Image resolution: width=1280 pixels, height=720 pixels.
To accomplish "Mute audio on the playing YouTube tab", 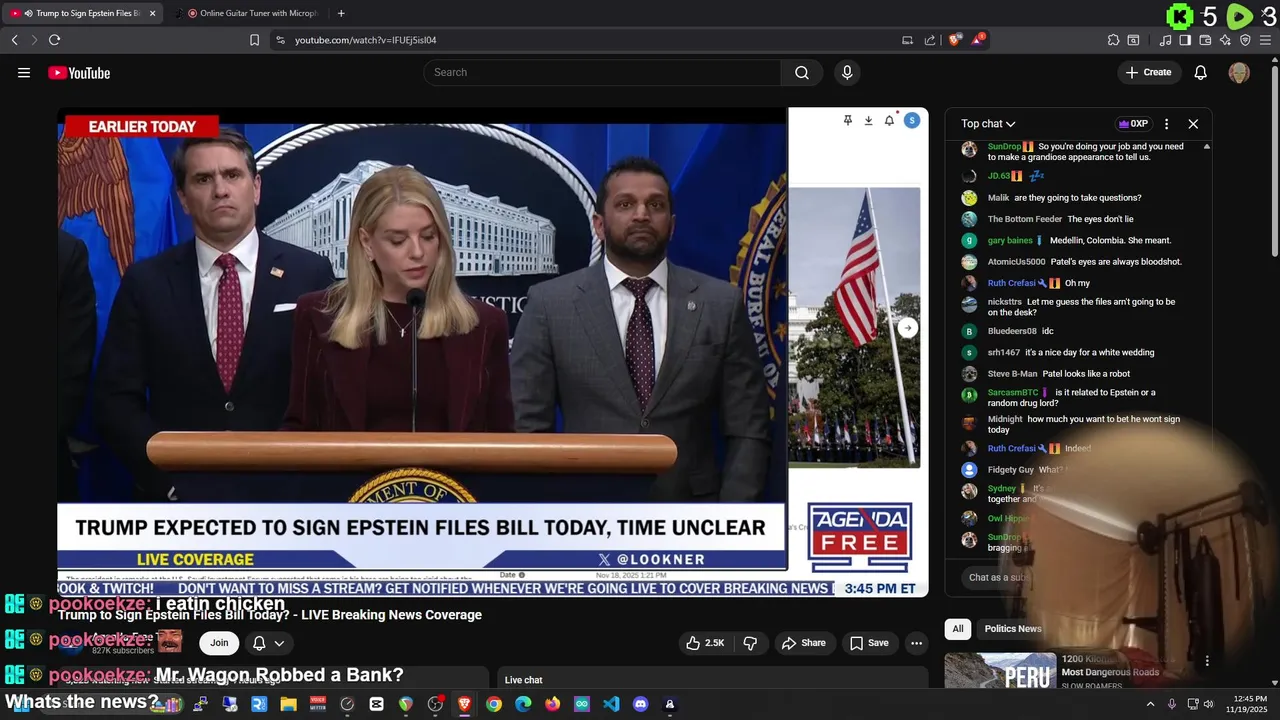I will 27,13.
